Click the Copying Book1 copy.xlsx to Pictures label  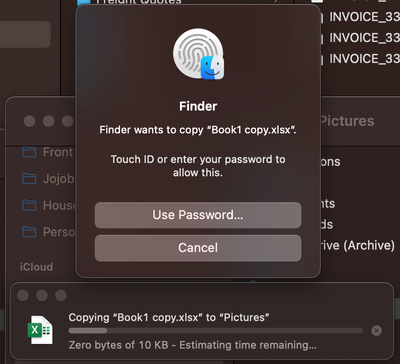click(x=169, y=317)
